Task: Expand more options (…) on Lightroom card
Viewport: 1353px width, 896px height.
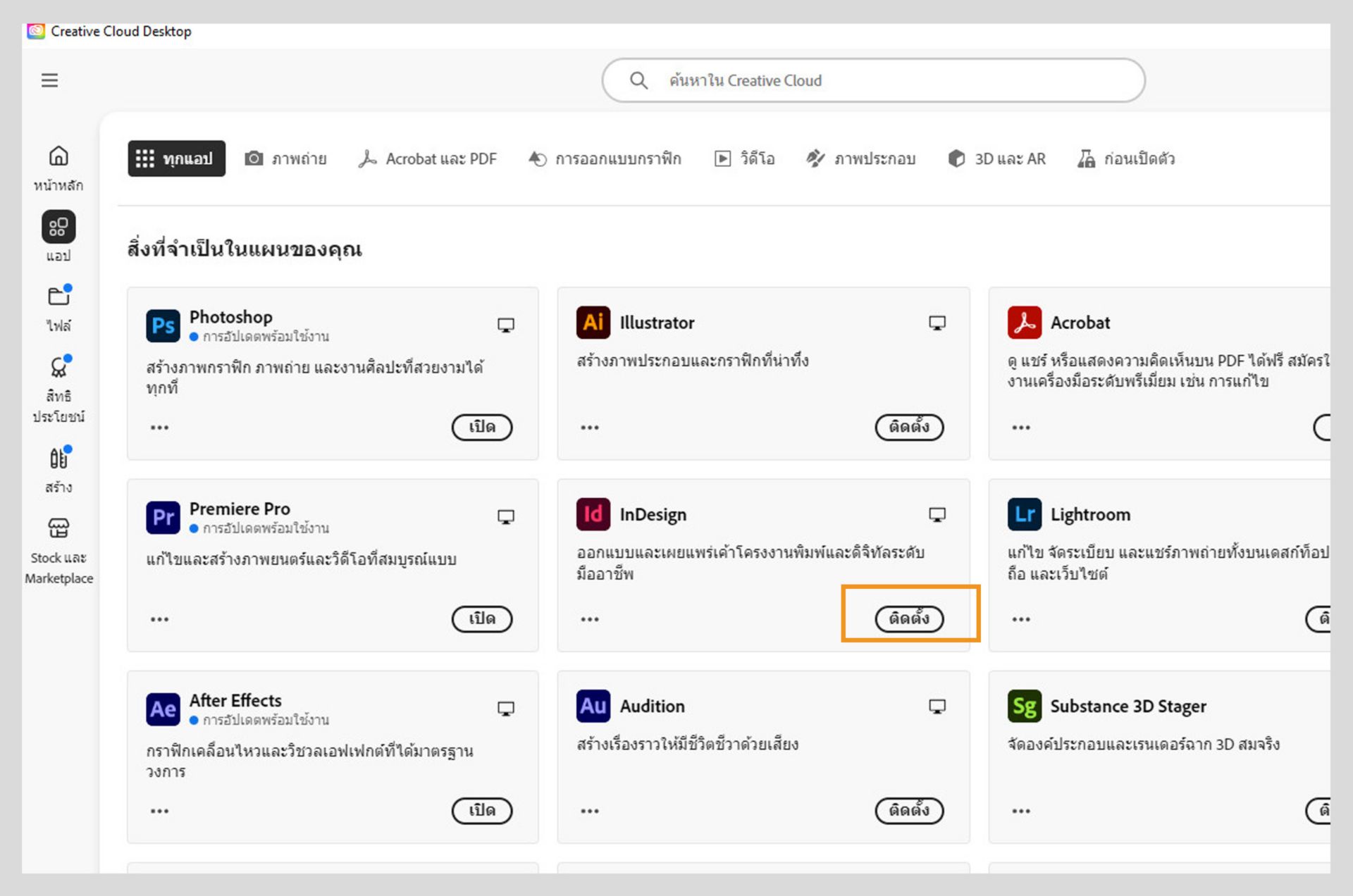Action: point(1020,619)
